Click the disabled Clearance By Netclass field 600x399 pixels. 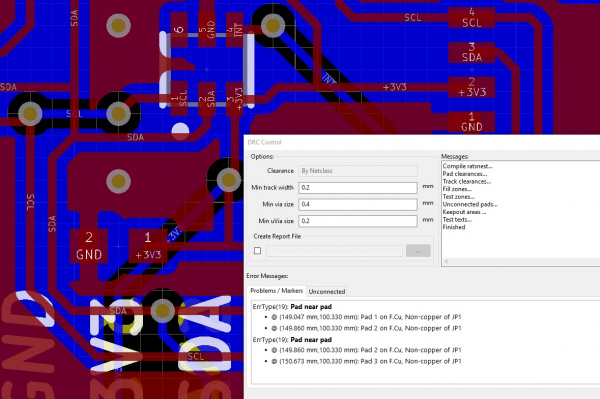(358, 171)
